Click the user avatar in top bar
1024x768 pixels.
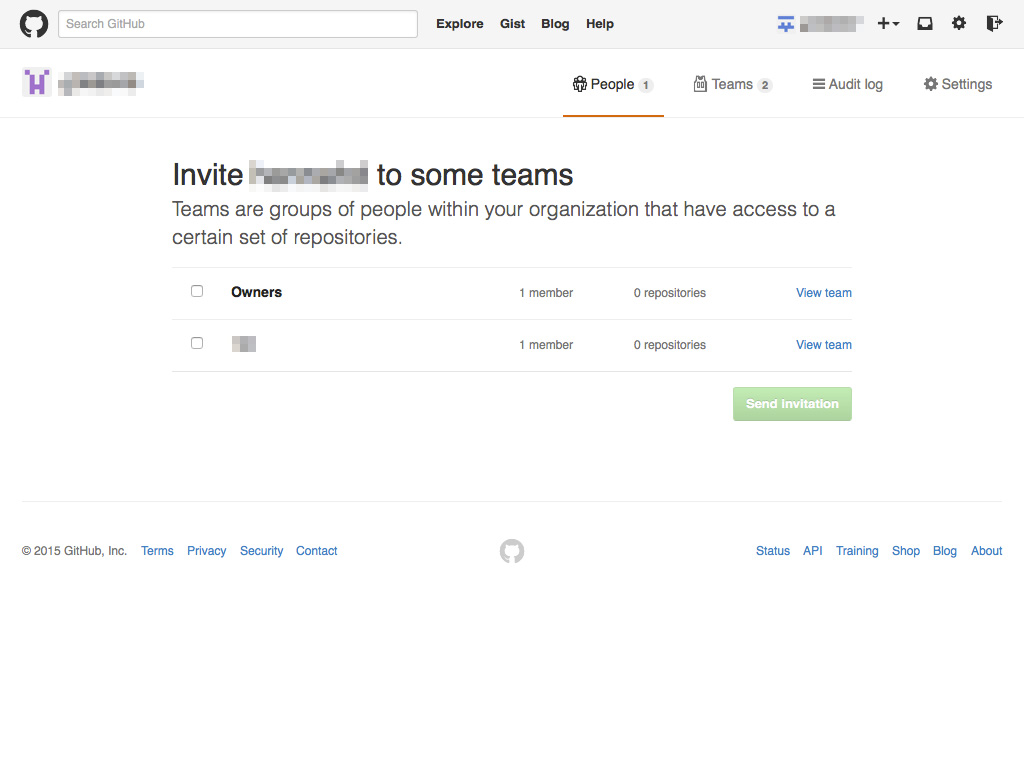pyautogui.click(x=786, y=24)
